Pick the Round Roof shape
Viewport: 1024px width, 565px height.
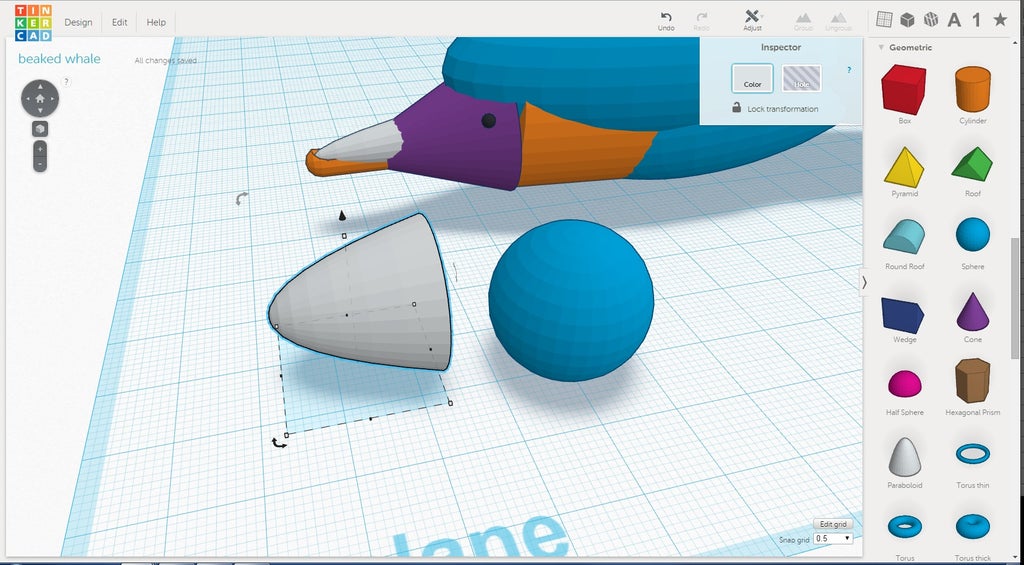tap(904, 236)
